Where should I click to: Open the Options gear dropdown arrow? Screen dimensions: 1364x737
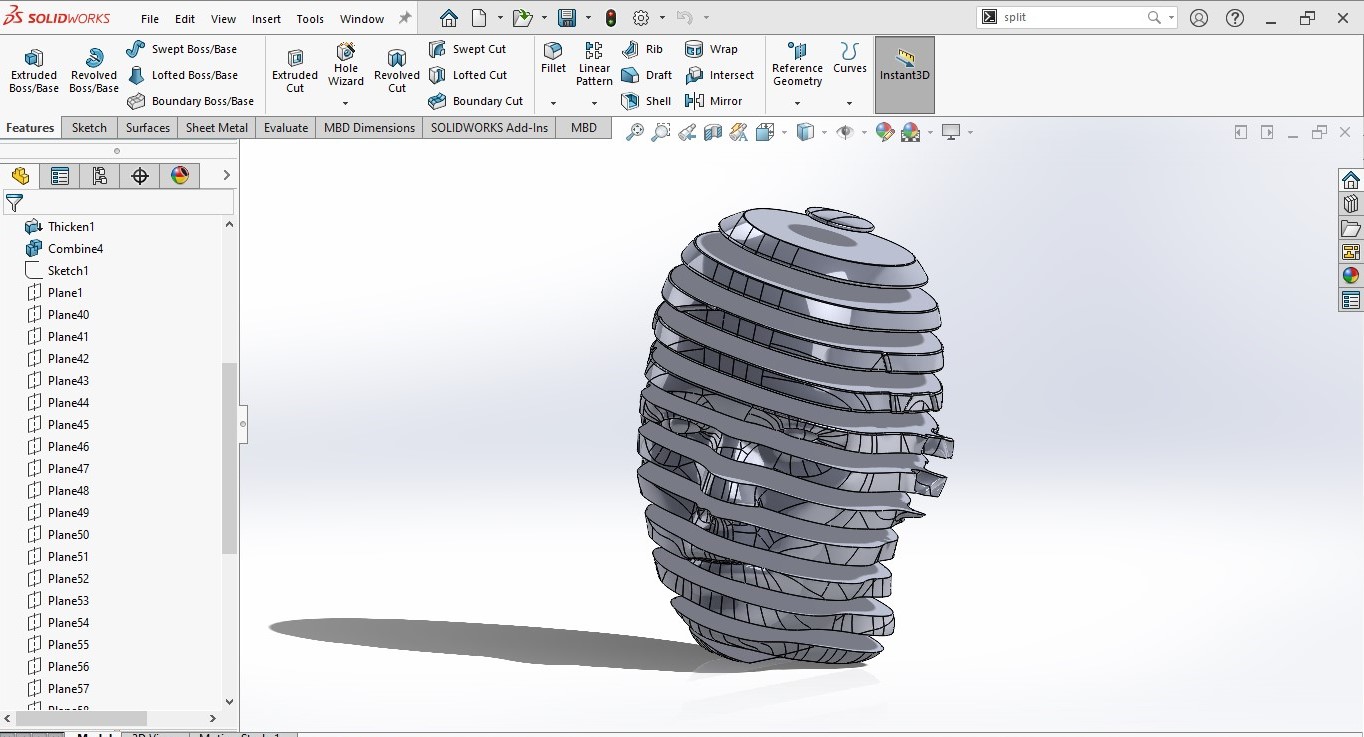pyautogui.click(x=662, y=18)
